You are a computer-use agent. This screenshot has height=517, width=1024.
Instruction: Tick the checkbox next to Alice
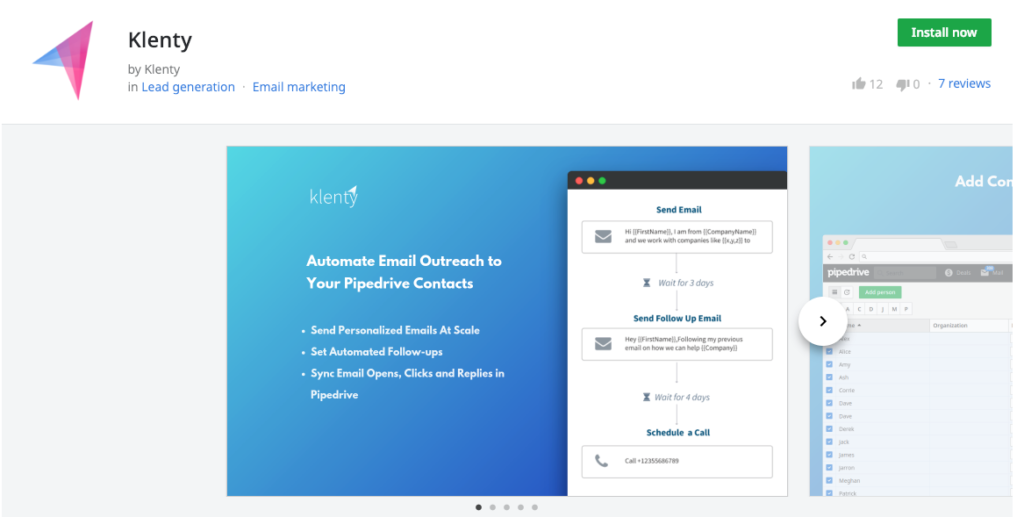tap(829, 351)
